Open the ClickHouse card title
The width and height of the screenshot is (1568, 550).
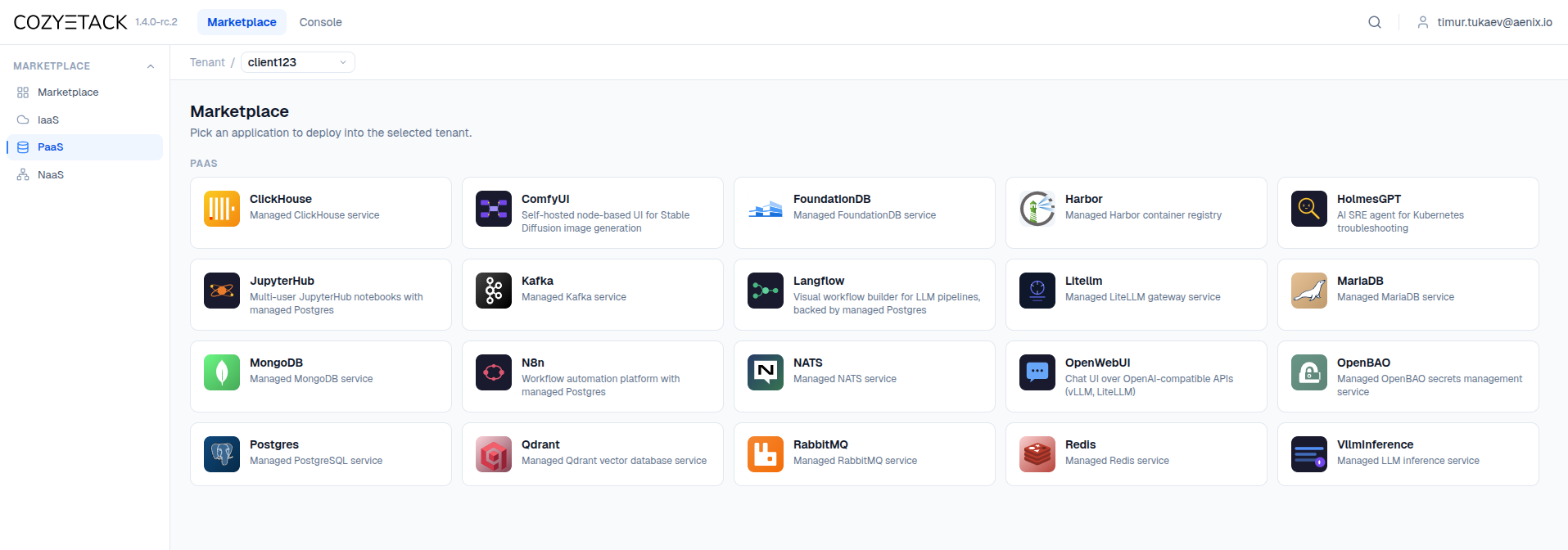[281, 199]
